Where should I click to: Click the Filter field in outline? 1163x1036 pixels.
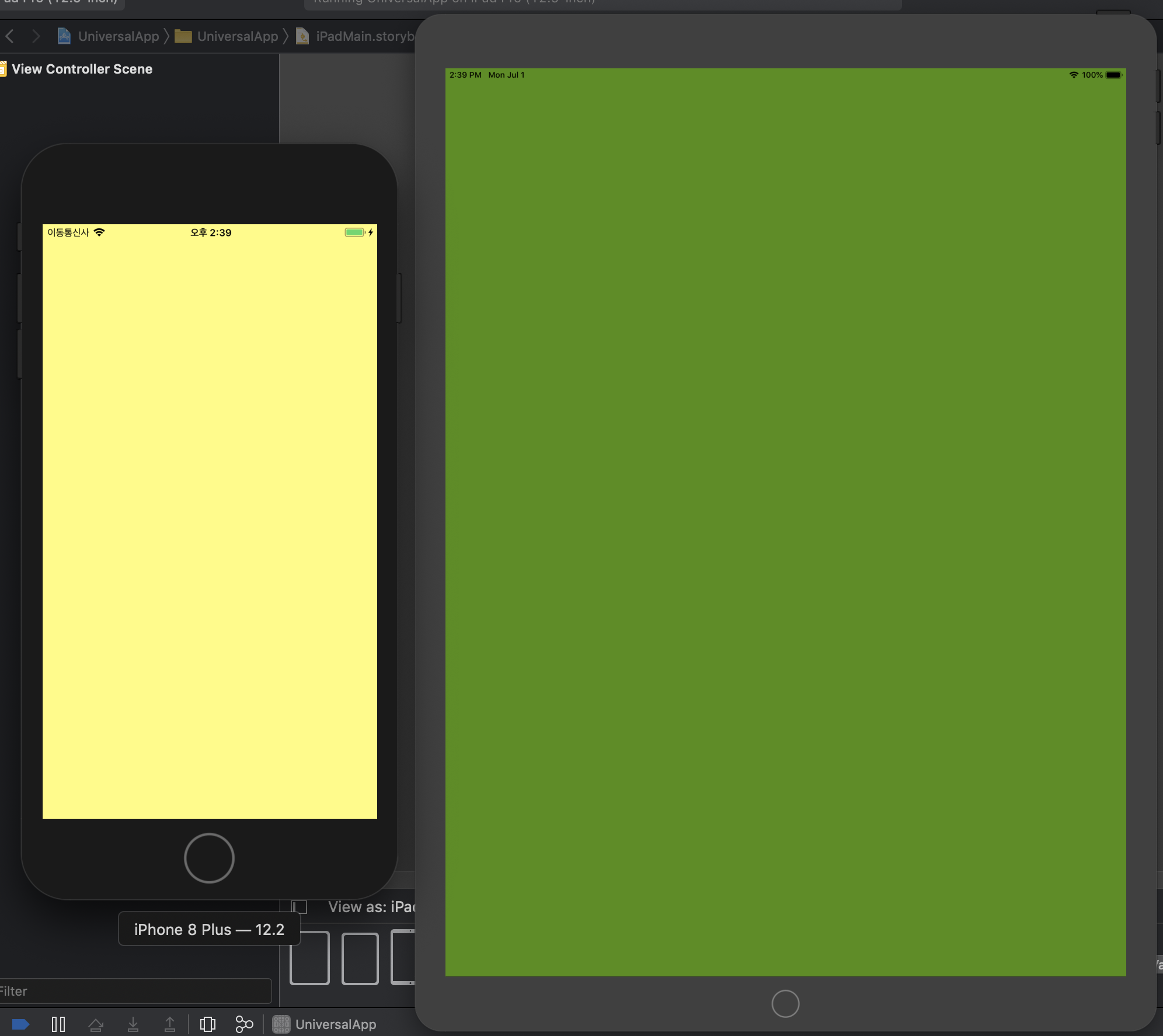point(134,991)
